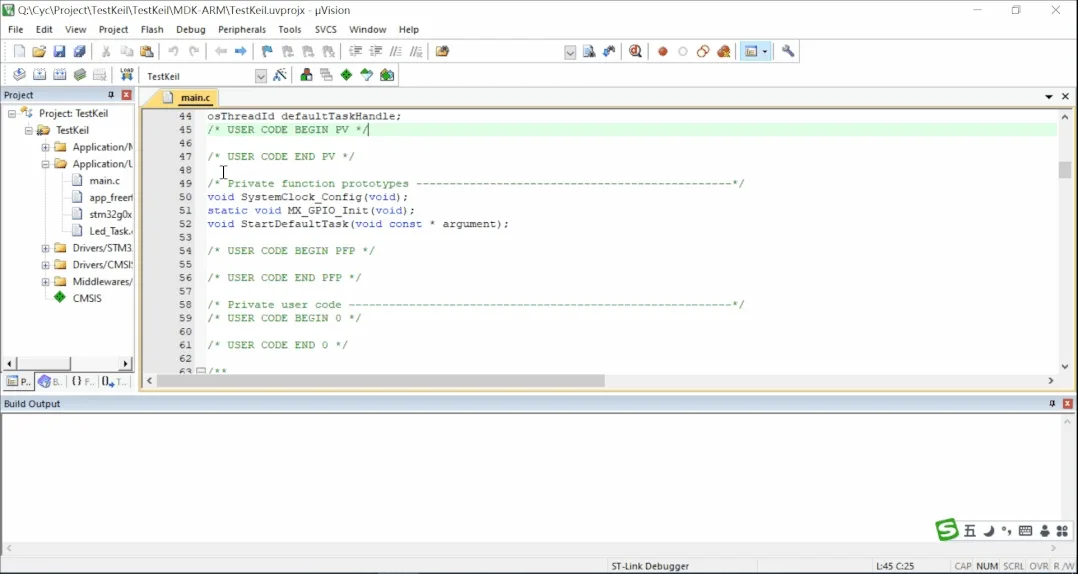Open the TestKeil target dropdown
Viewport: 1078px width, 574px height.
(261, 76)
